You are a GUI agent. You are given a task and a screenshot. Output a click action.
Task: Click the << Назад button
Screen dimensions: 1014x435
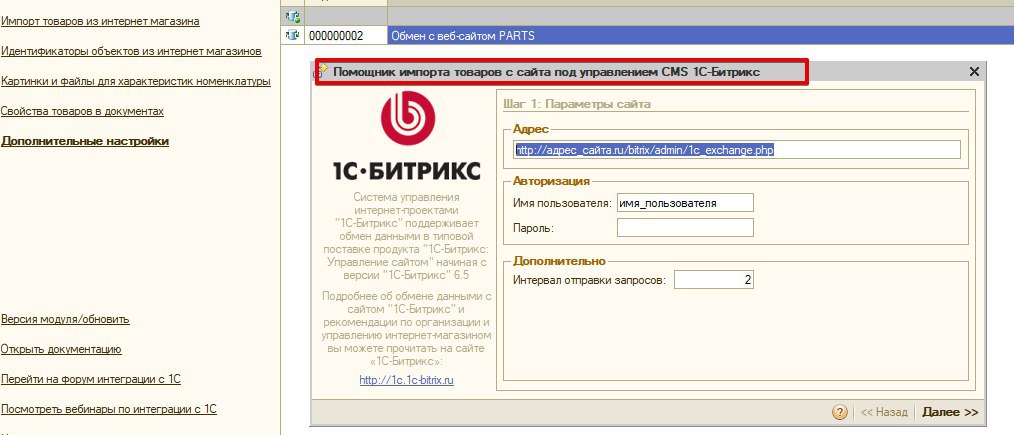[x=883, y=412]
